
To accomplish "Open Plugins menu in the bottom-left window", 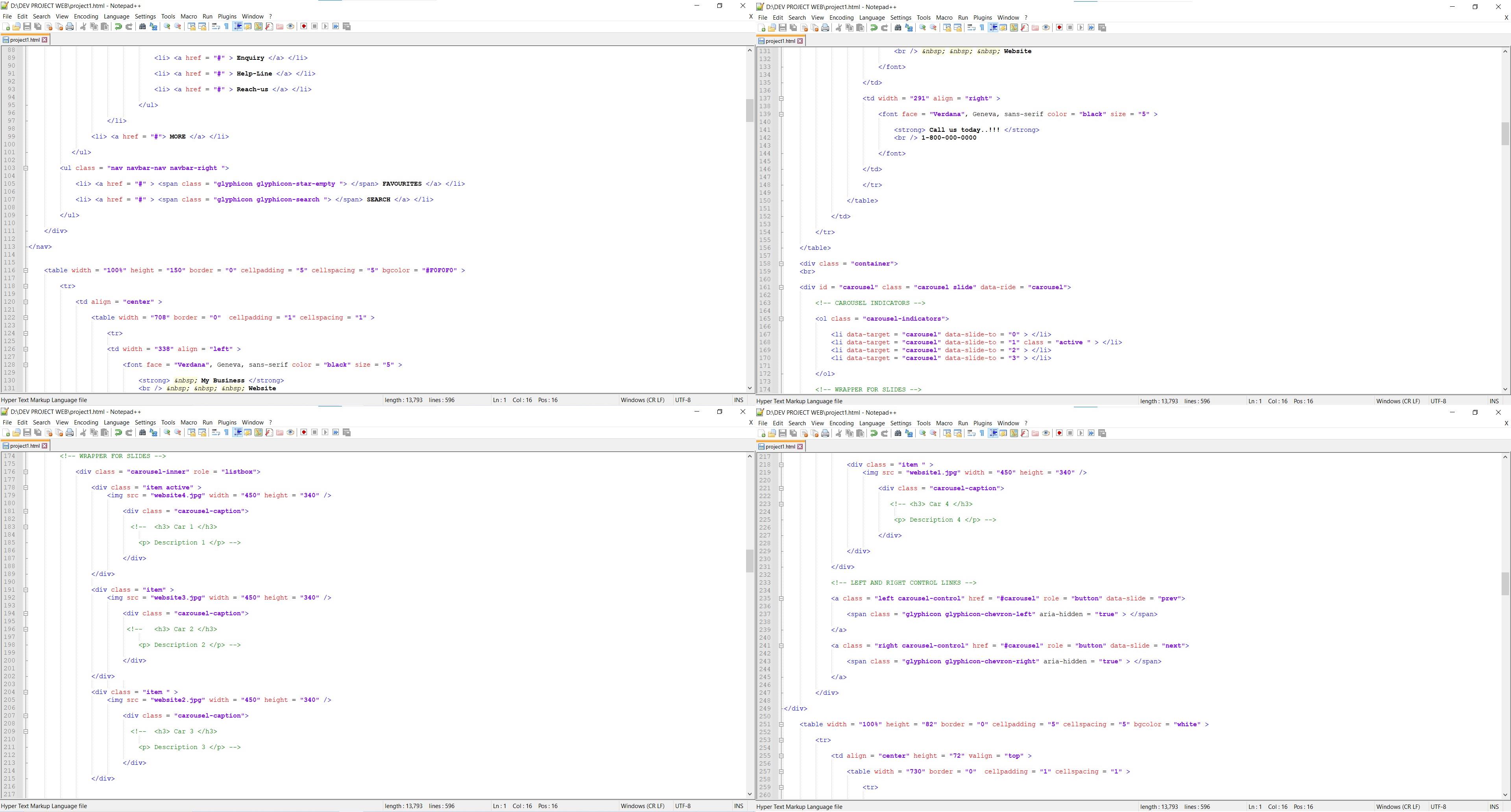I will (226, 422).
